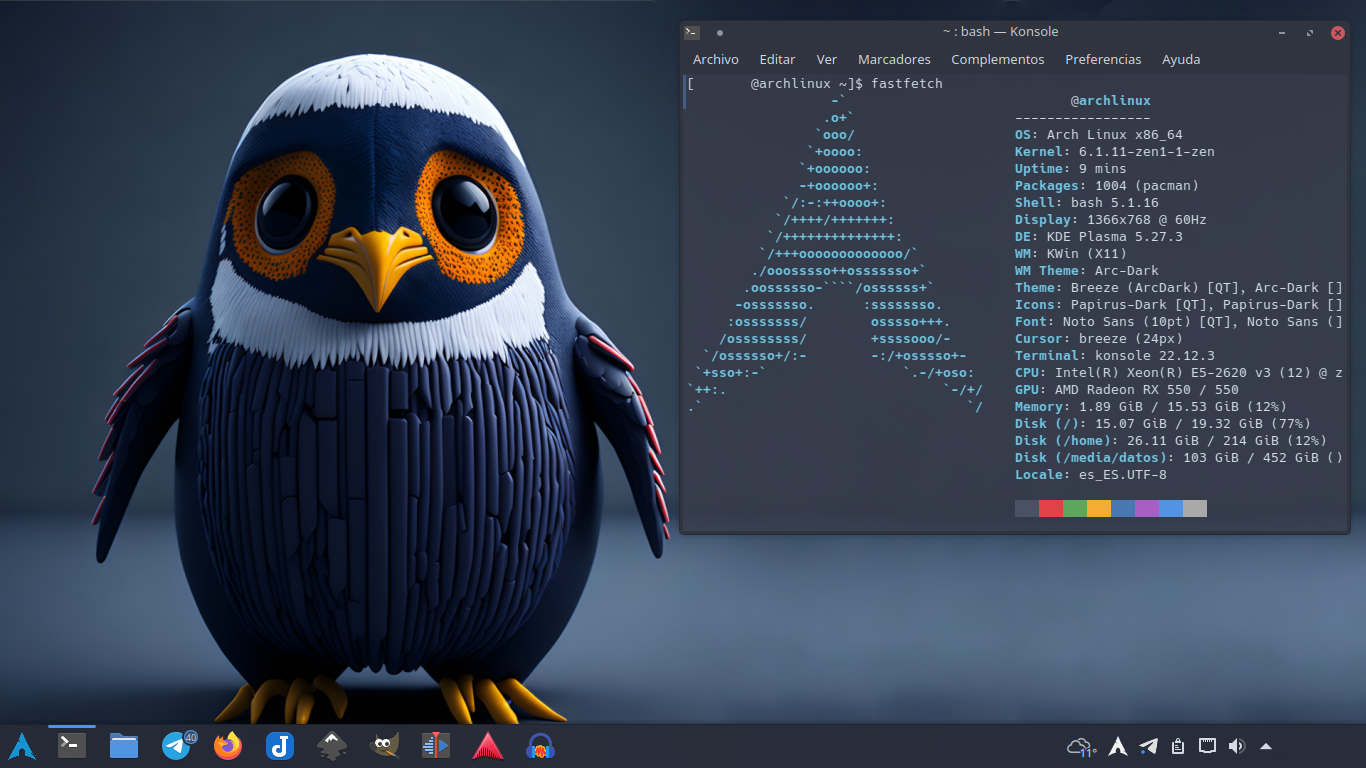Image resolution: width=1366 pixels, height=768 pixels.
Task: Click the 'Disk (/home): 26.11 GiB' line
Action: [1171, 441]
